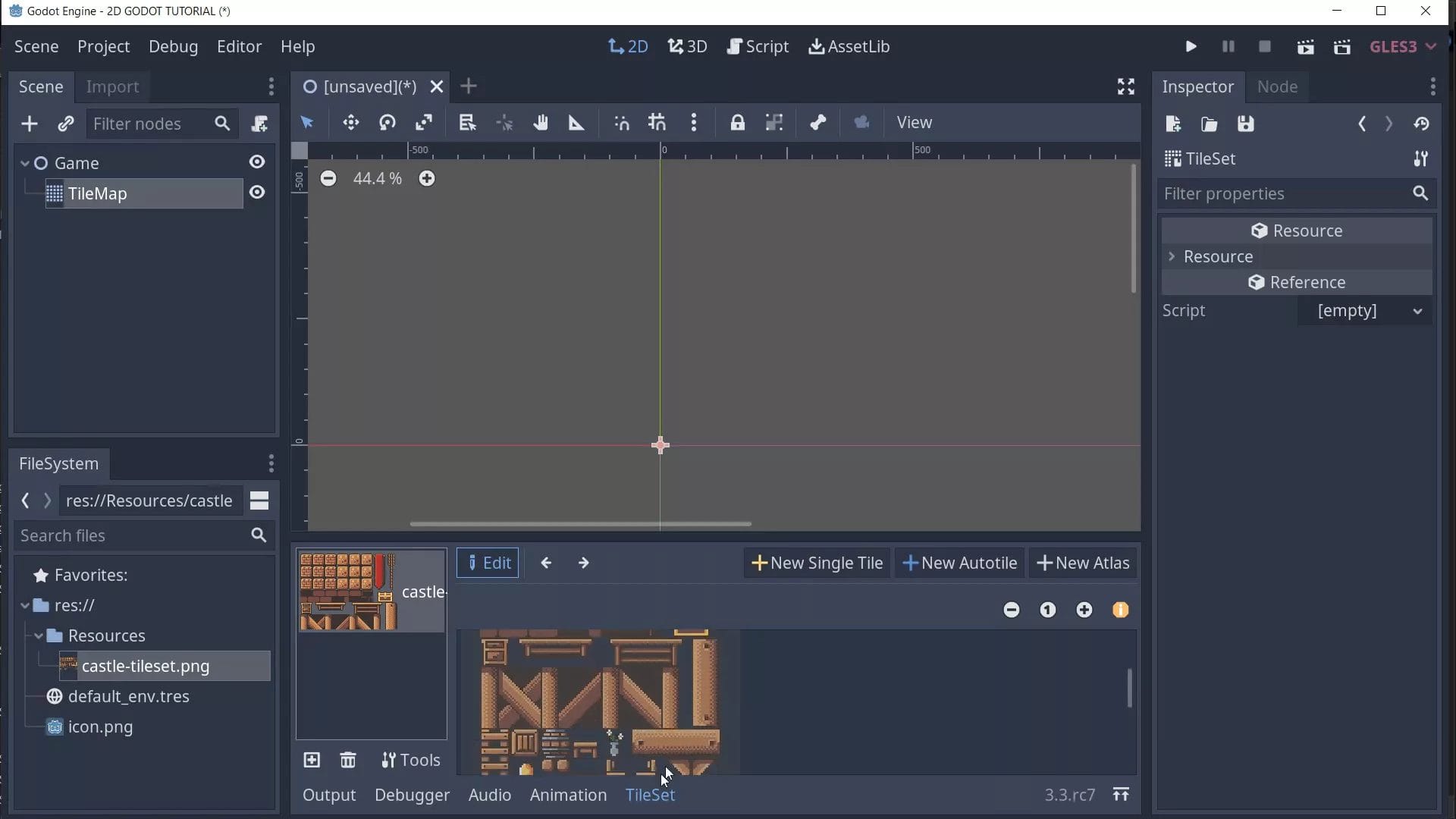Collapse the Resources folder
The height and width of the screenshot is (819, 1456).
pyautogui.click(x=39, y=635)
